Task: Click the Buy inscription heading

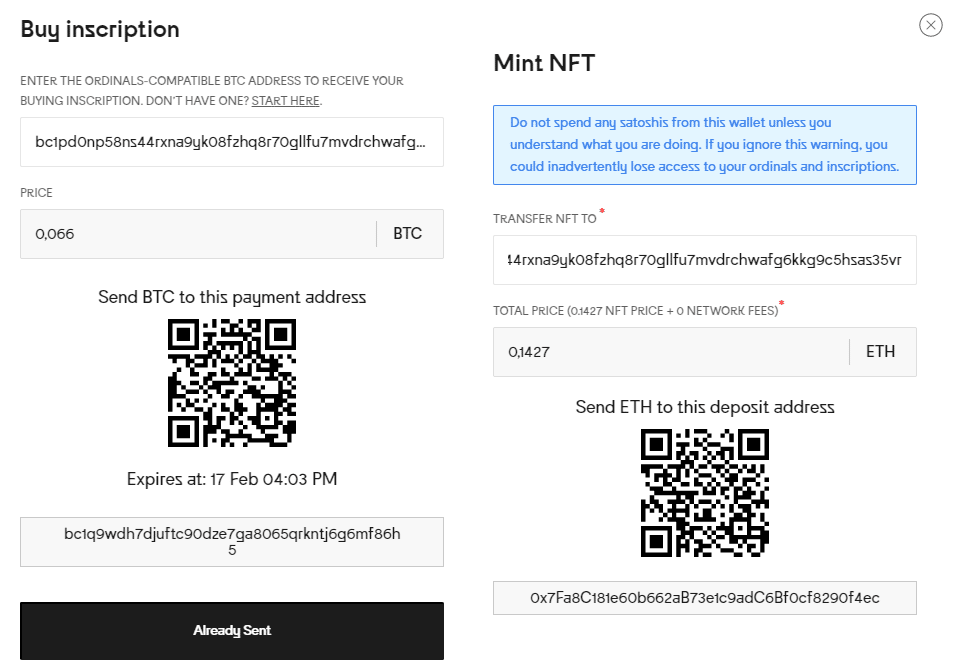Action: coord(100,30)
